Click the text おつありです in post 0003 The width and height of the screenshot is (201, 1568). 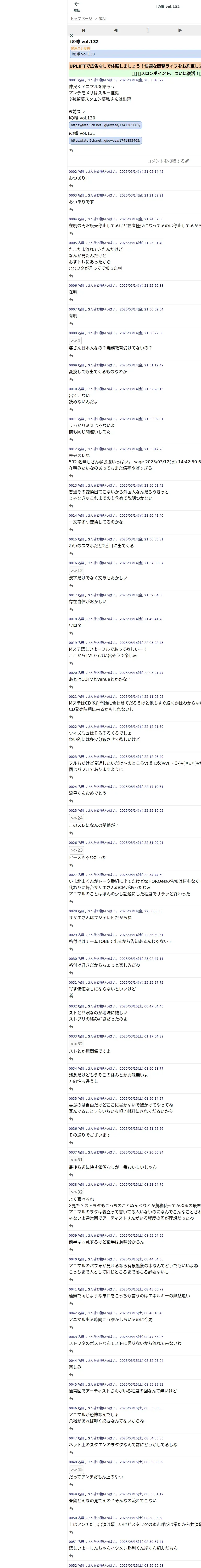82,201
